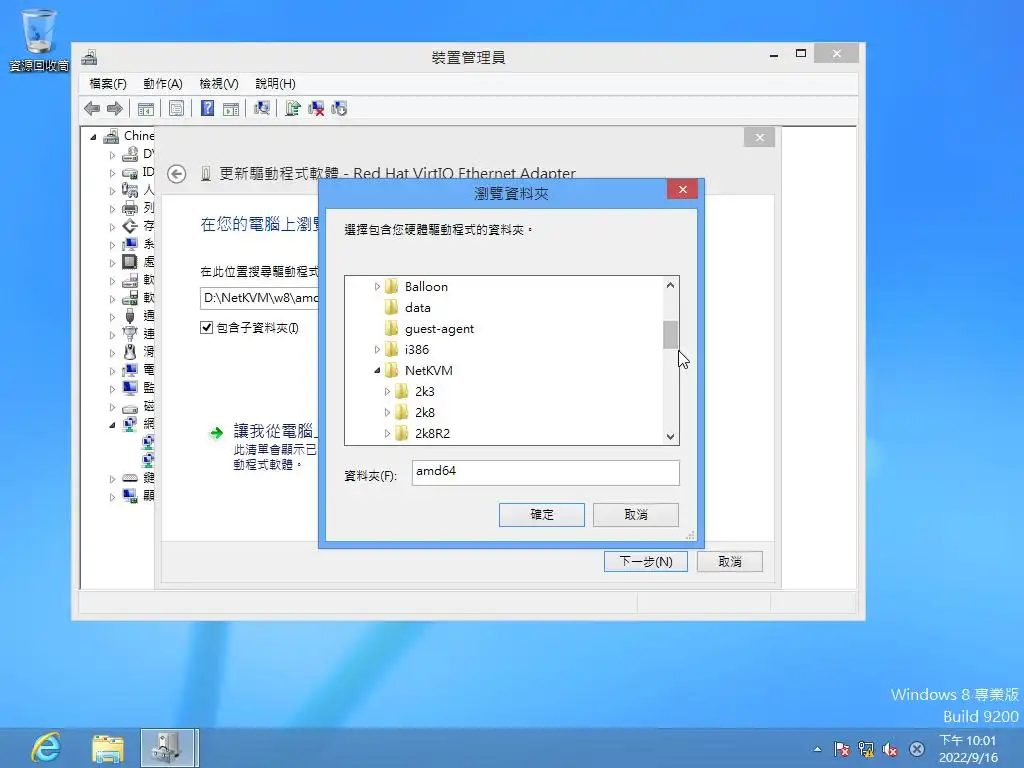This screenshot has height=768, width=1024.
Task: Click the muted volume icon in system tray
Action: (x=889, y=749)
